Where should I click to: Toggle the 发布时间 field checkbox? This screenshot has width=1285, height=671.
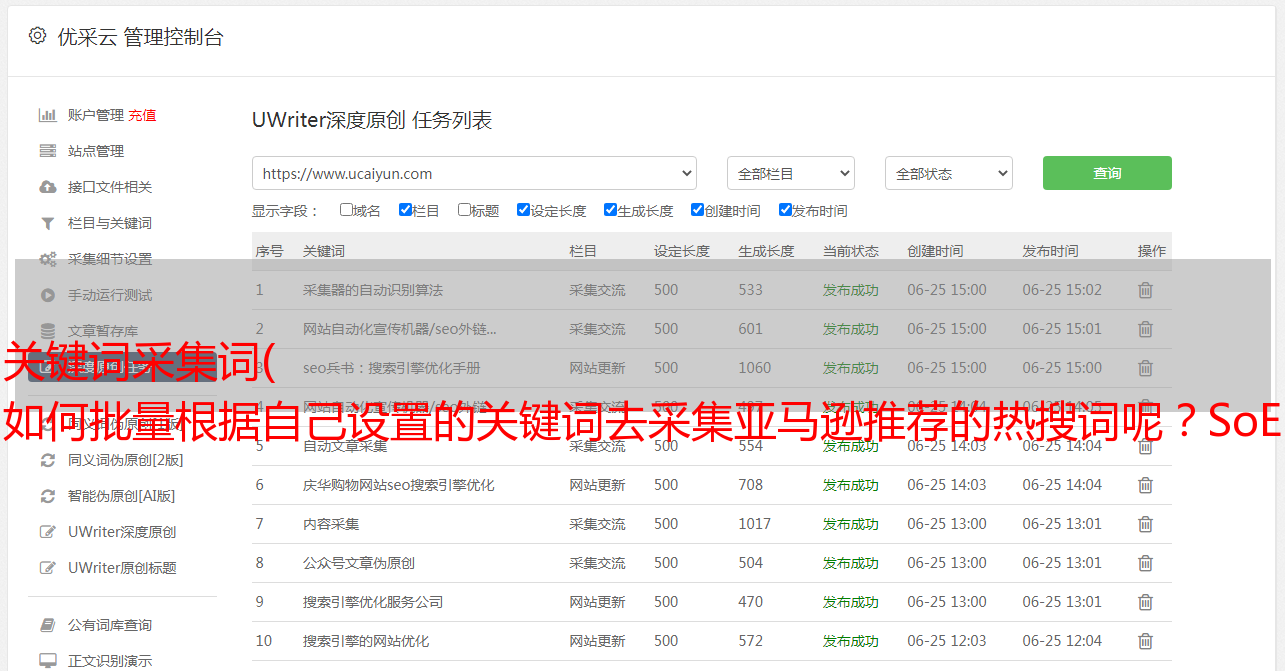(785, 210)
